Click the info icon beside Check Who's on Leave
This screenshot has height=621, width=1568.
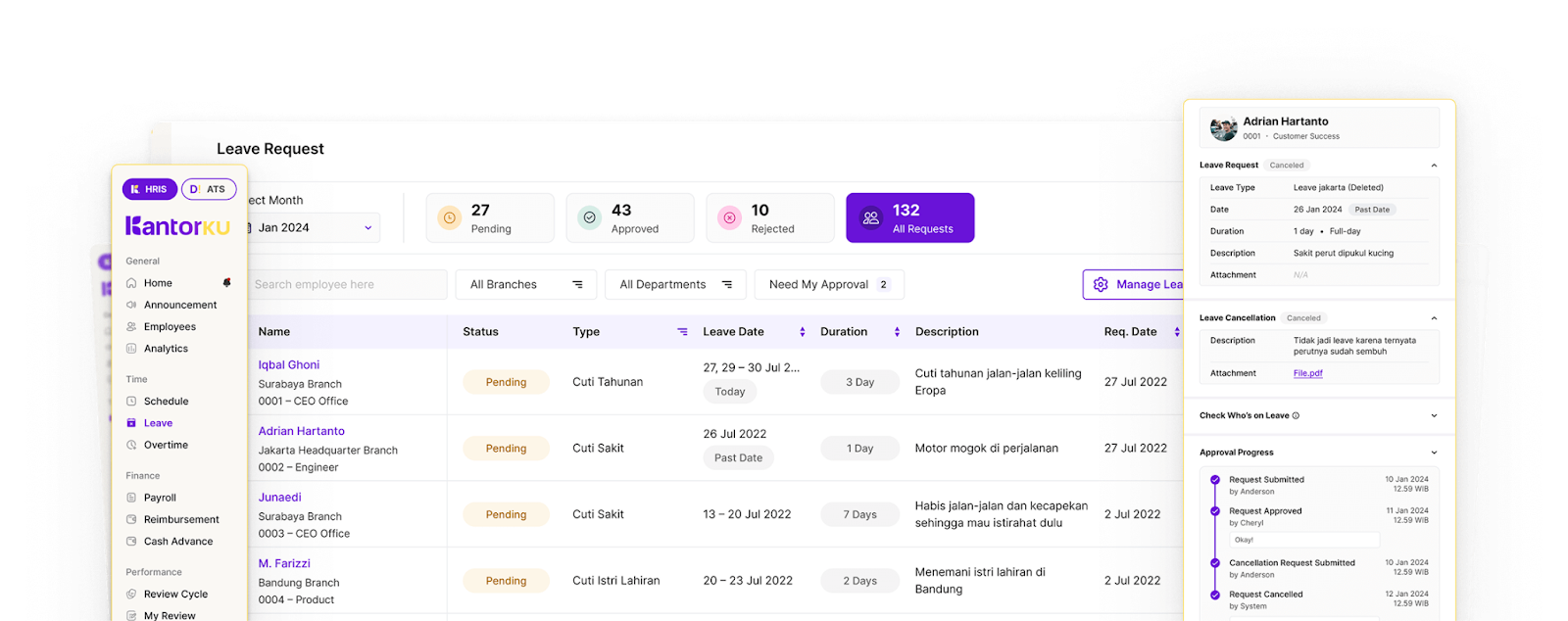pyautogui.click(x=1296, y=415)
